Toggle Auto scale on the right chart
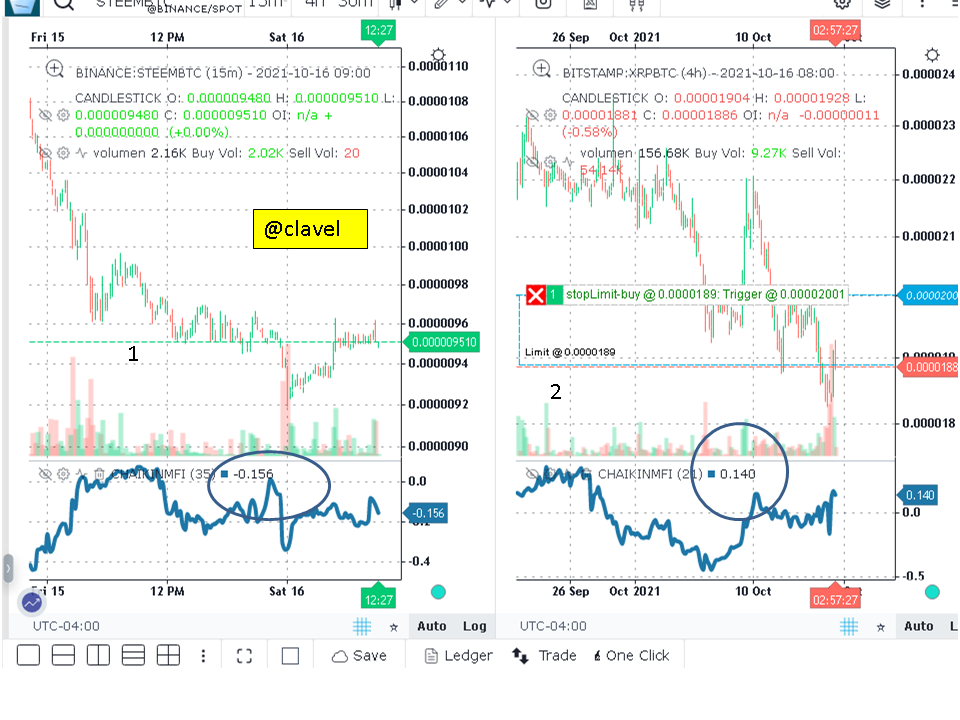The image size is (960, 720). pos(919,626)
